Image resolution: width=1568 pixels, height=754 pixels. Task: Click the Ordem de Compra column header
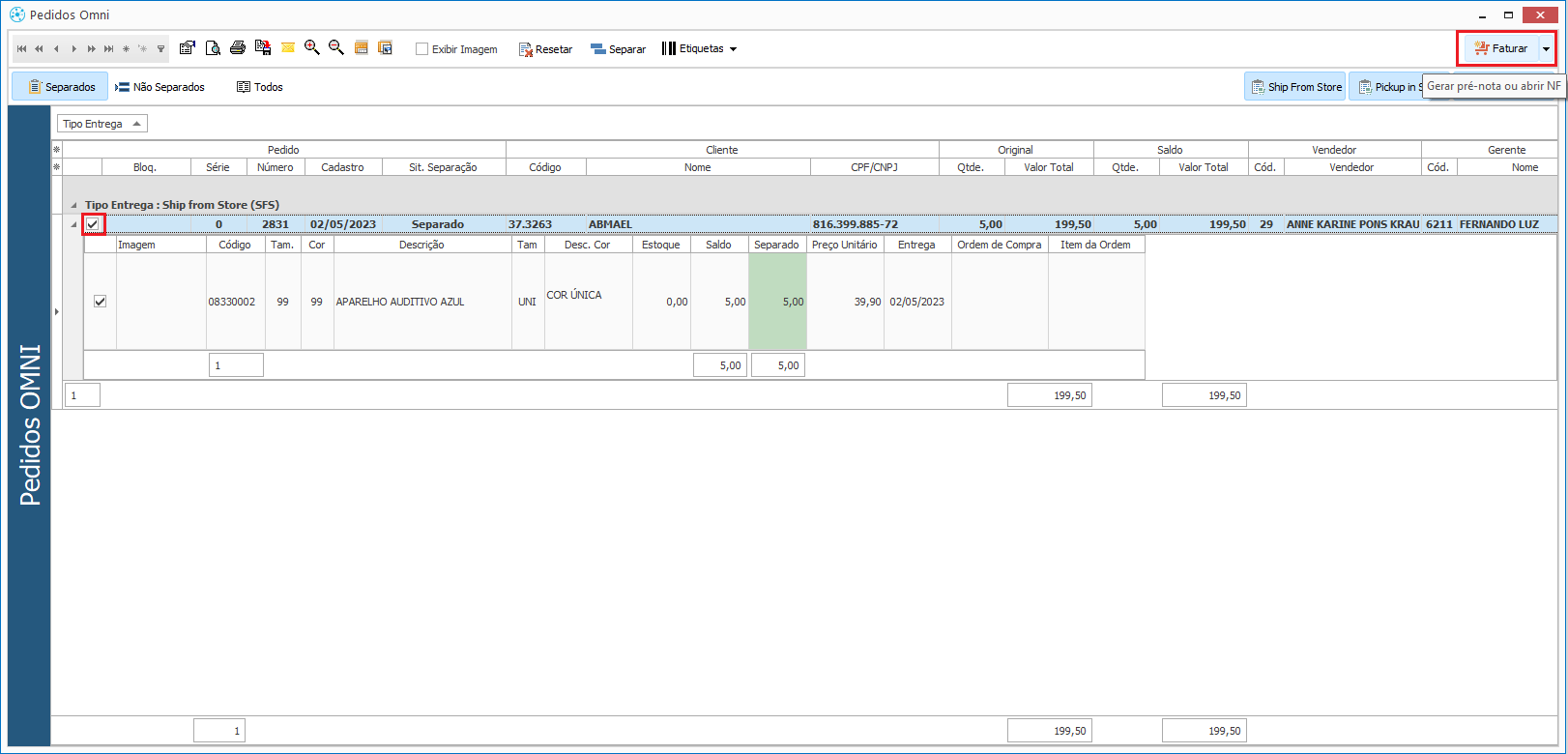coord(1000,245)
